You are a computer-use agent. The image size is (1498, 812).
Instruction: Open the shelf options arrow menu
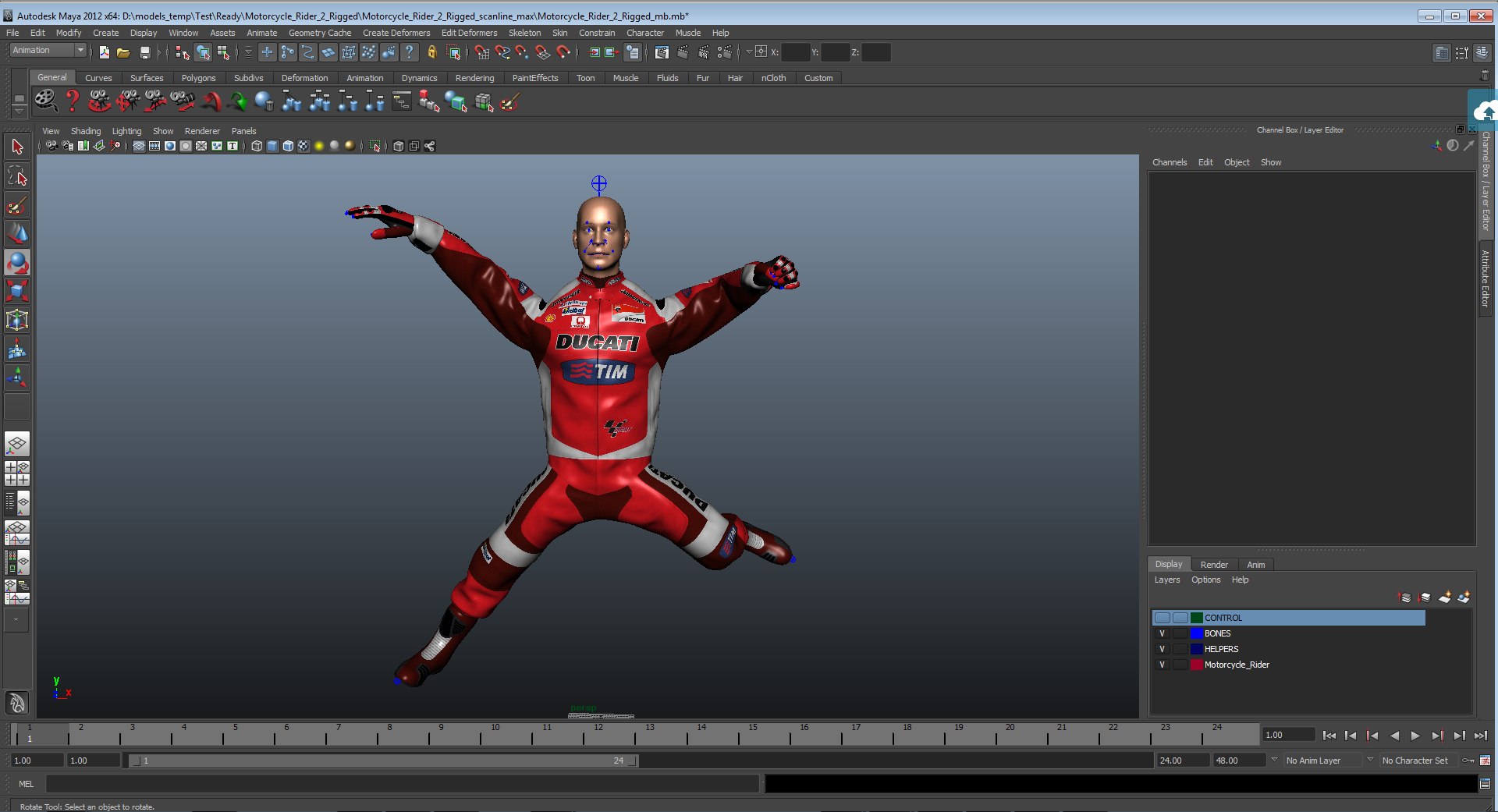19,111
